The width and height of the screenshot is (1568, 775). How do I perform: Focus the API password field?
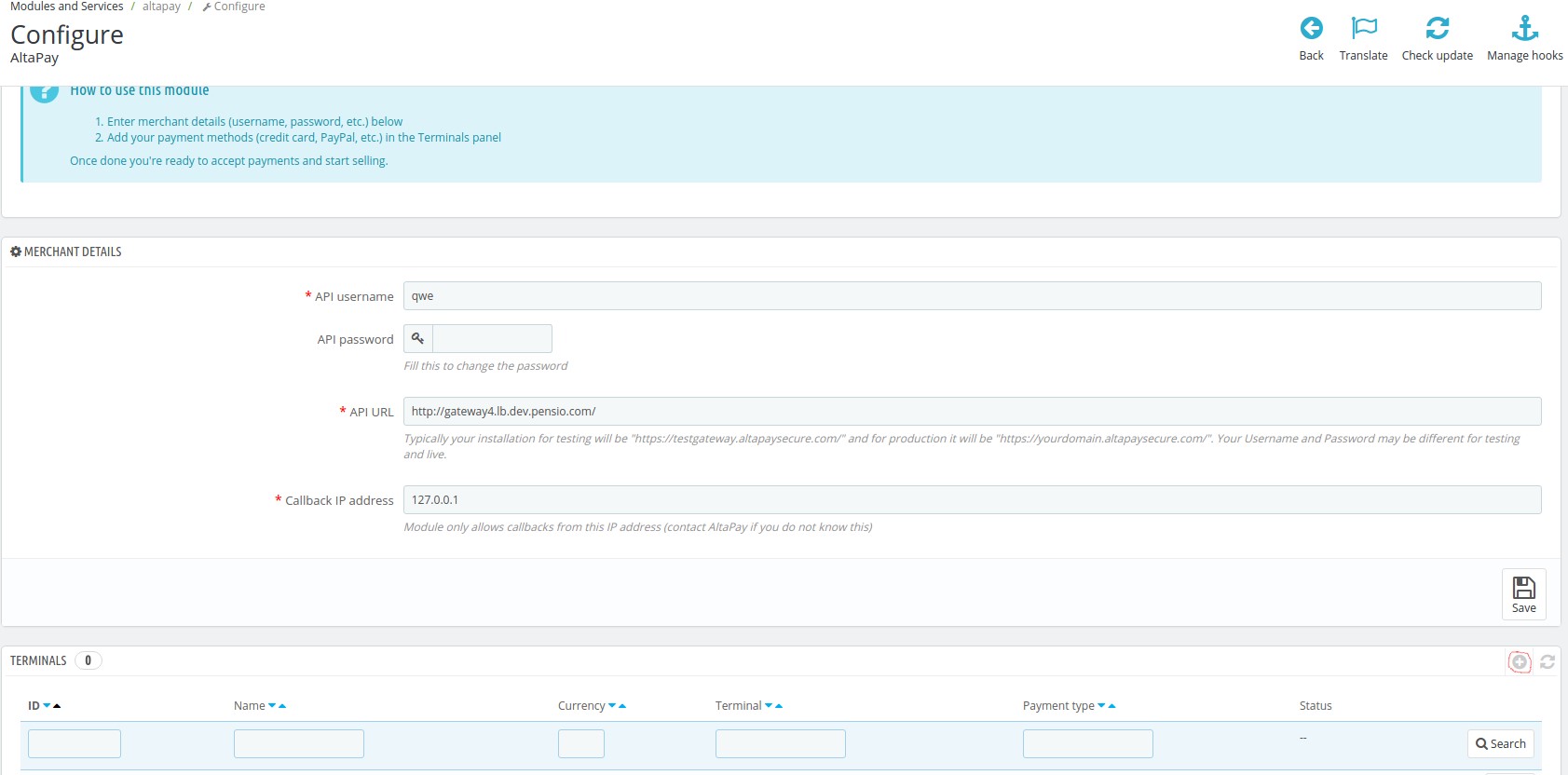pos(492,338)
